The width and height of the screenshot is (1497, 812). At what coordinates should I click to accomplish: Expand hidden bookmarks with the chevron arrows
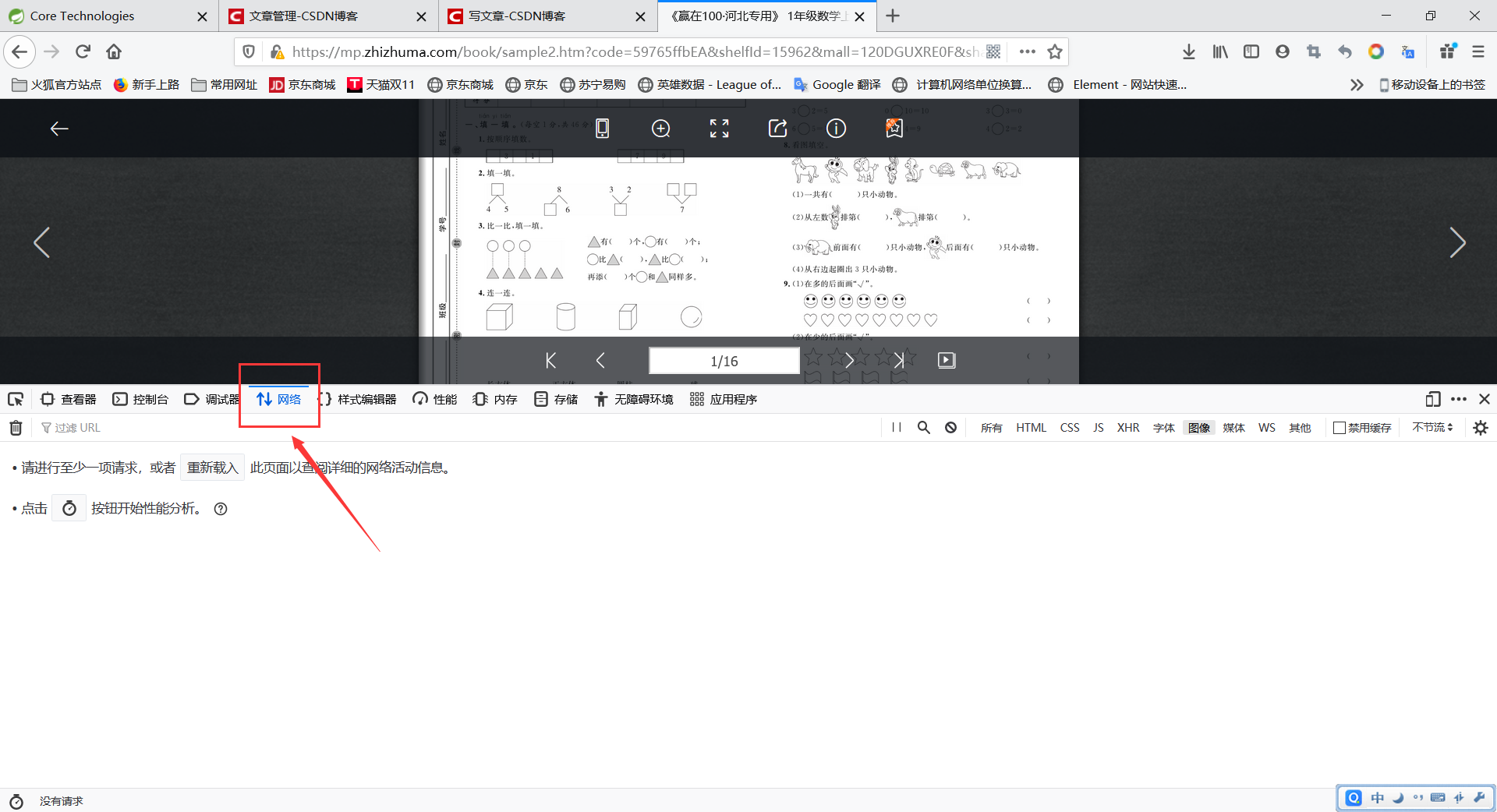[1357, 84]
